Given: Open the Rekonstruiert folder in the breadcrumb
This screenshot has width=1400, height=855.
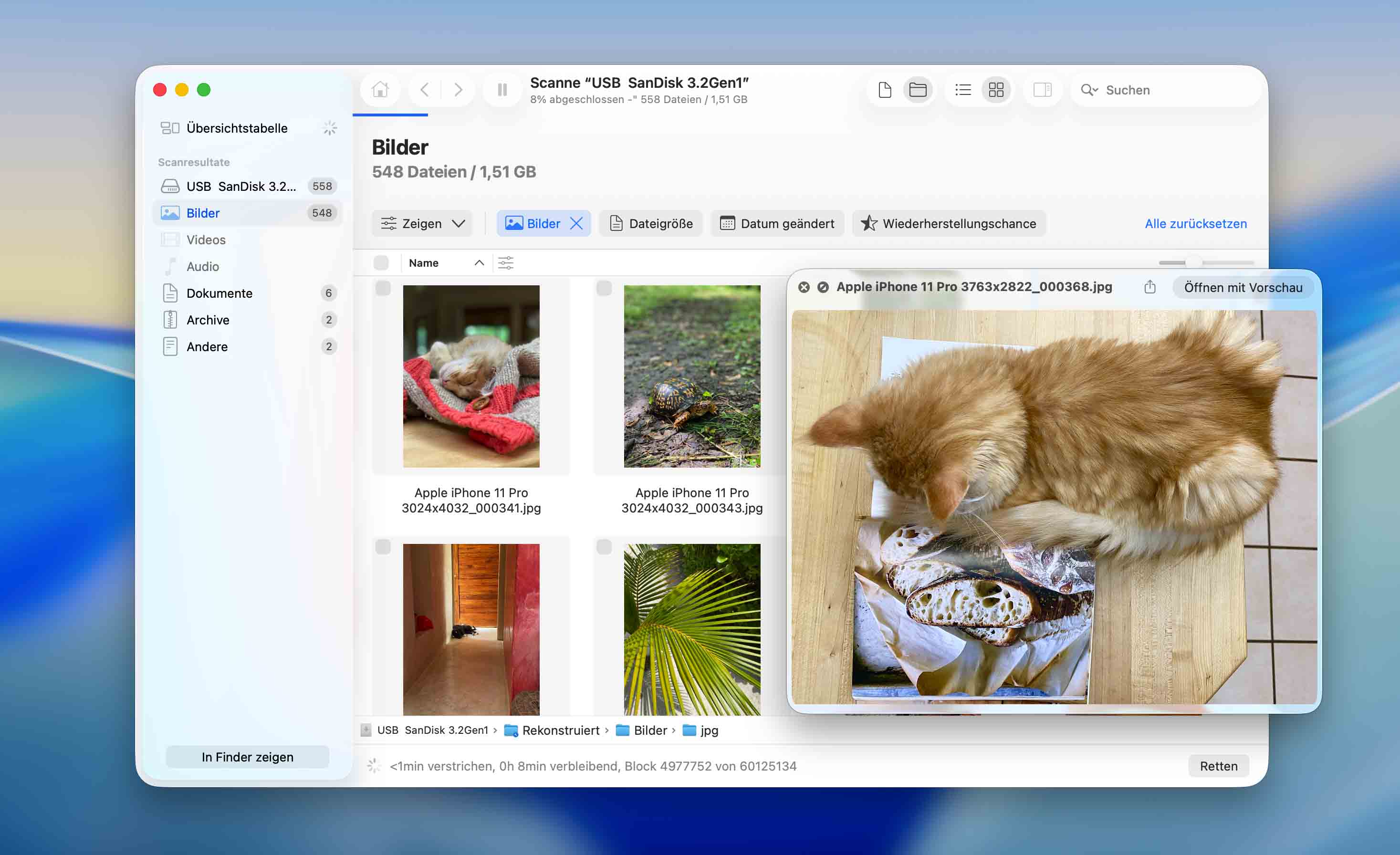Looking at the screenshot, I should point(560,730).
